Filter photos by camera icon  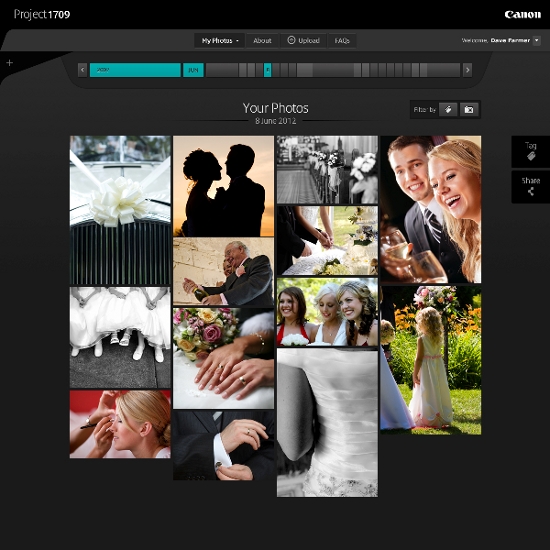point(469,109)
